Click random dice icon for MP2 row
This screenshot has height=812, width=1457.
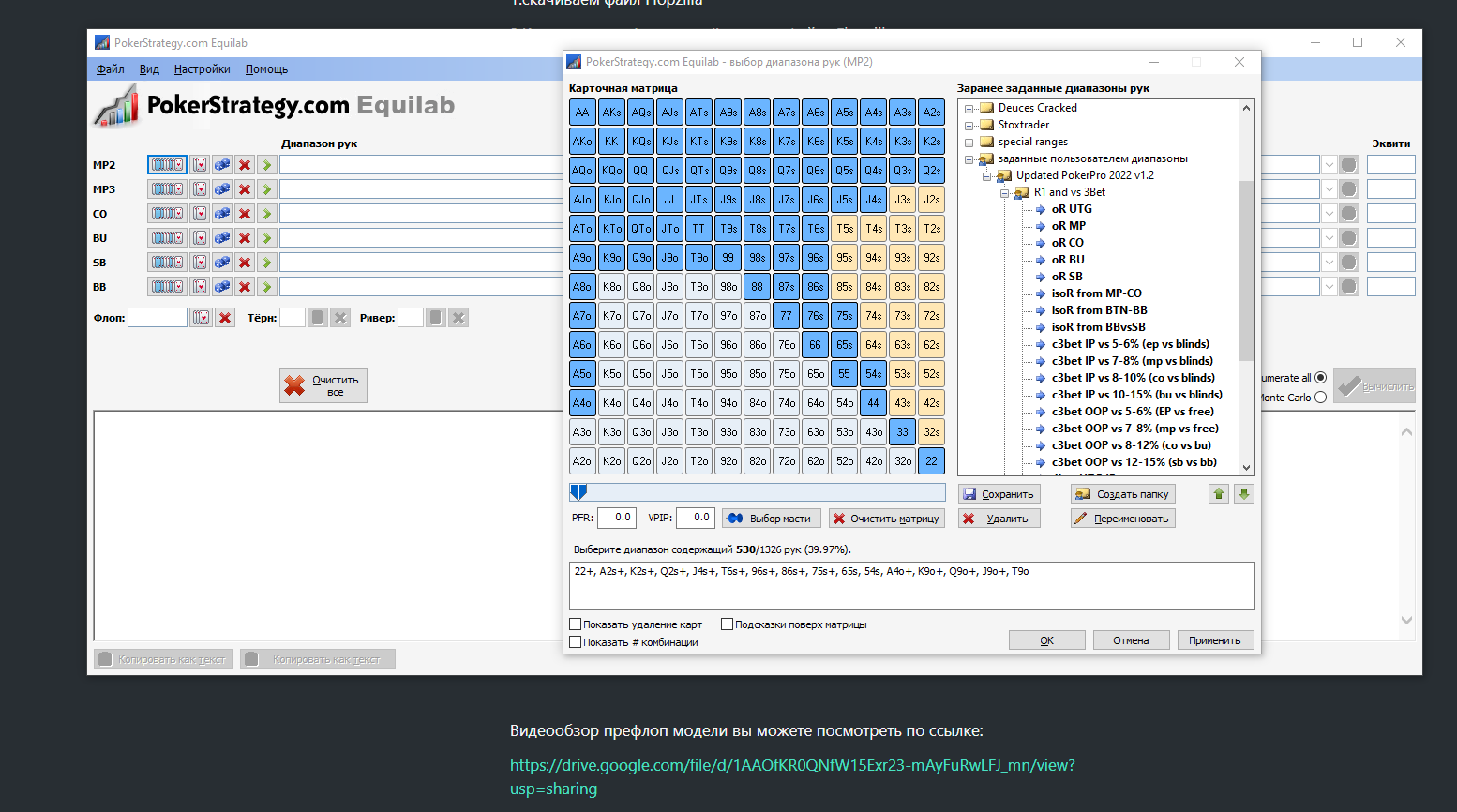click(x=222, y=165)
